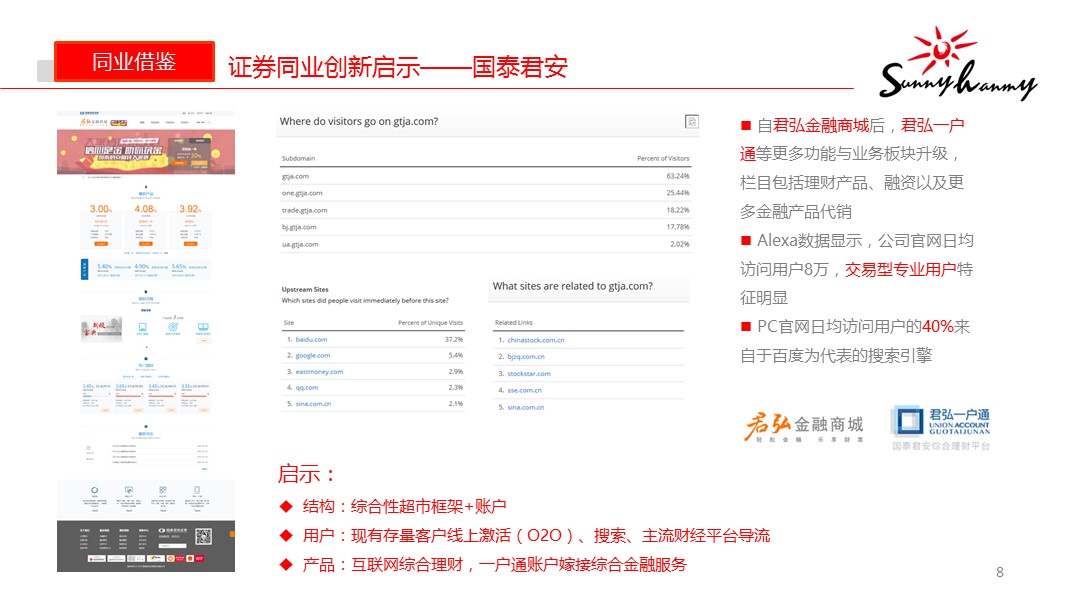The height and width of the screenshot is (600, 1067).
Task: Click the red text 交易型专业用户
Action: click(900, 270)
